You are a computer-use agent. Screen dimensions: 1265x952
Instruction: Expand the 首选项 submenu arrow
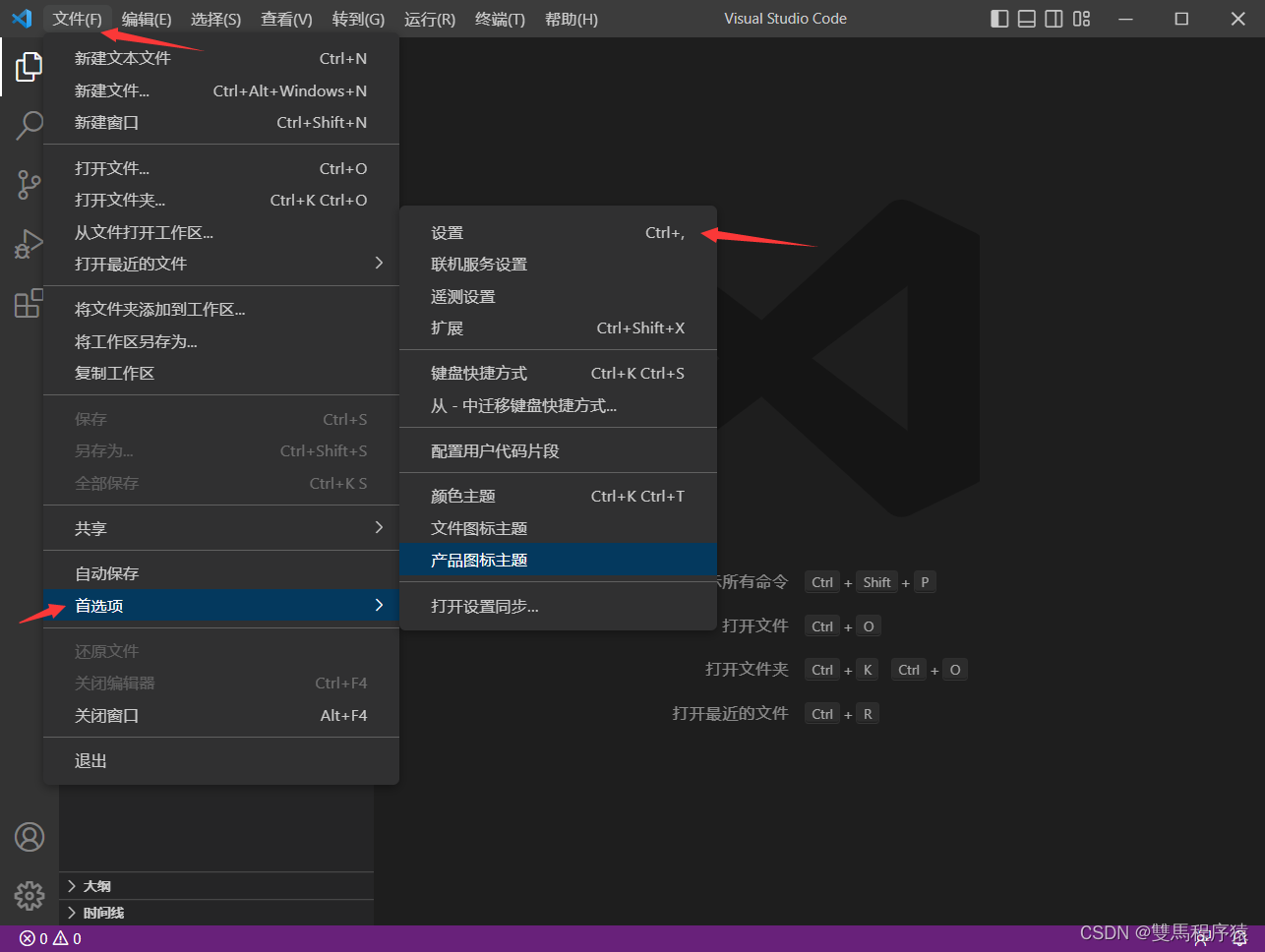(x=379, y=605)
